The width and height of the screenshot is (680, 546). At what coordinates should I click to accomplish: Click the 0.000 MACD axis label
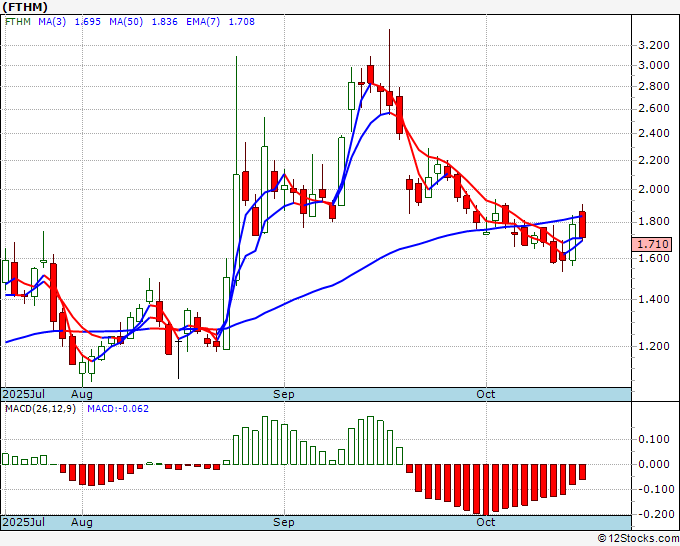tap(654, 464)
